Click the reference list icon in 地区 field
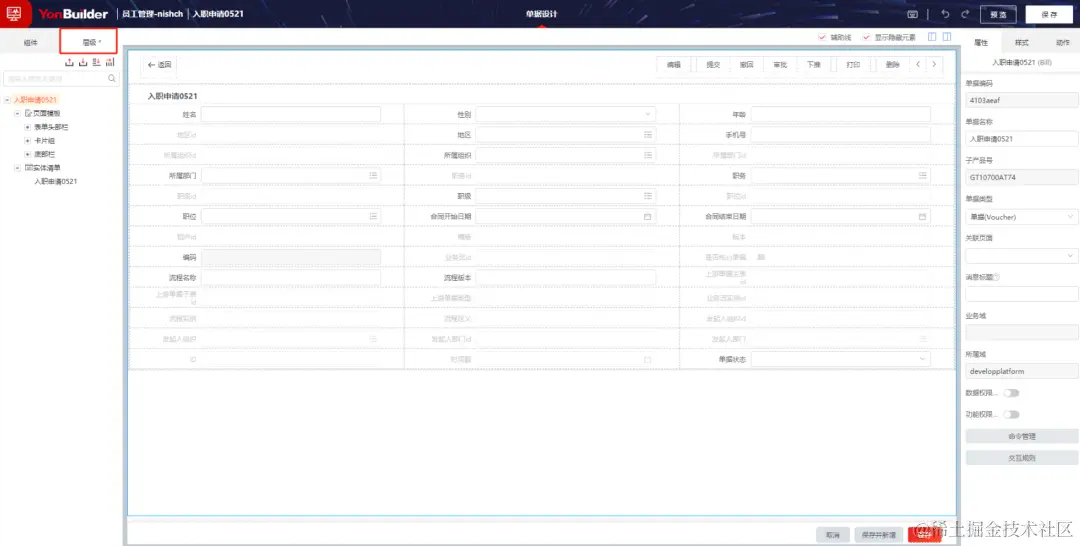This screenshot has width=1080, height=546. point(647,134)
